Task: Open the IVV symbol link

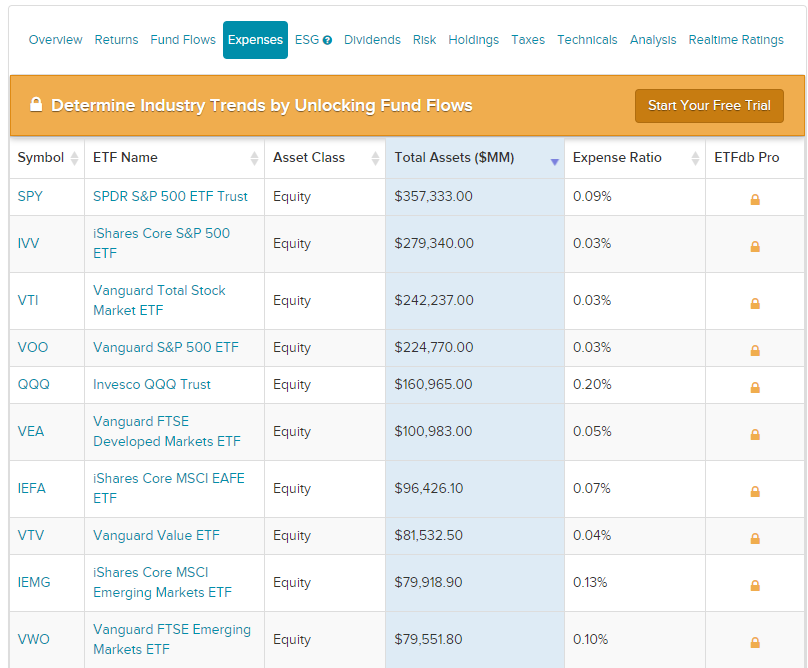Action: coord(28,243)
